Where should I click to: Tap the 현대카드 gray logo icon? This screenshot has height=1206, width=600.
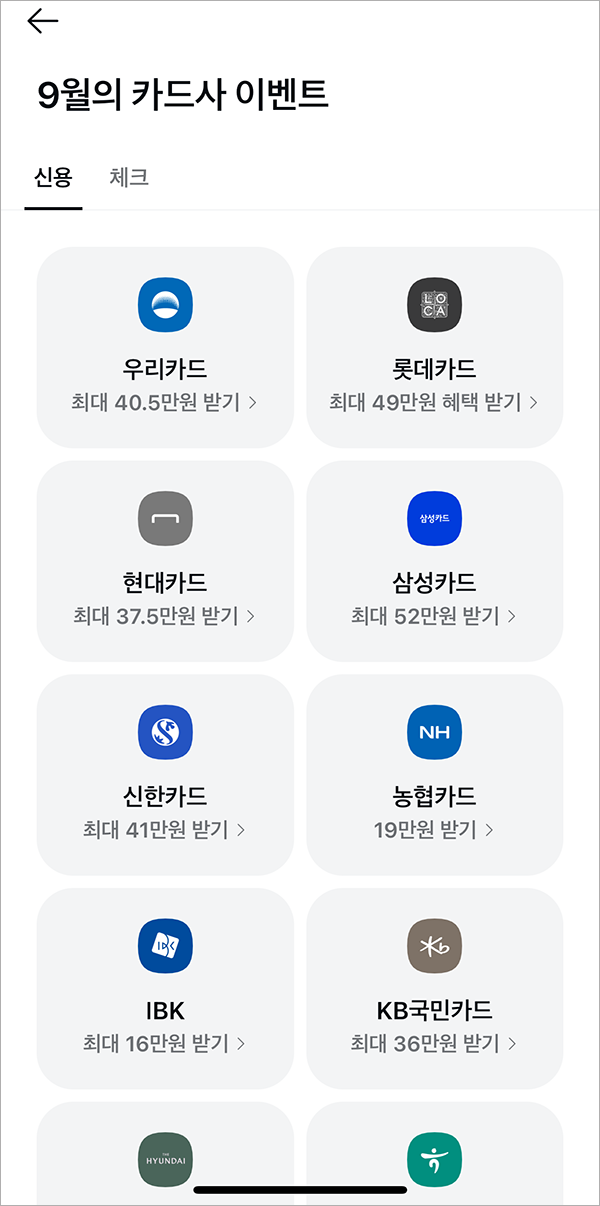click(x=165, y=518)
